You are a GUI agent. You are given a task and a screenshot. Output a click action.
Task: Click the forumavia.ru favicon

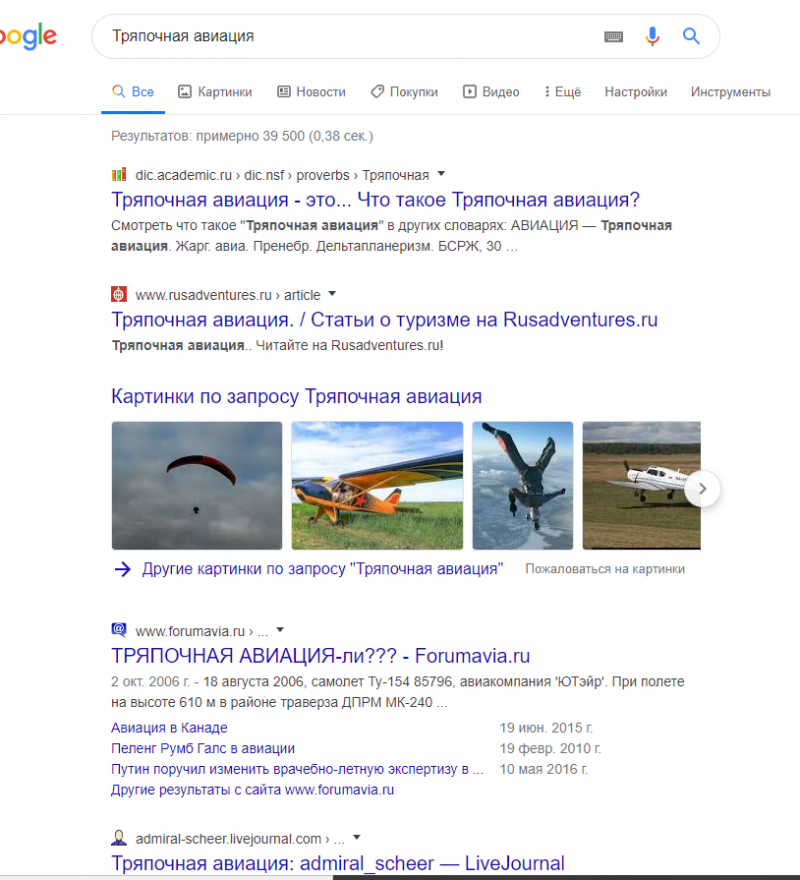pyautogui.click(x=118, y=630)
